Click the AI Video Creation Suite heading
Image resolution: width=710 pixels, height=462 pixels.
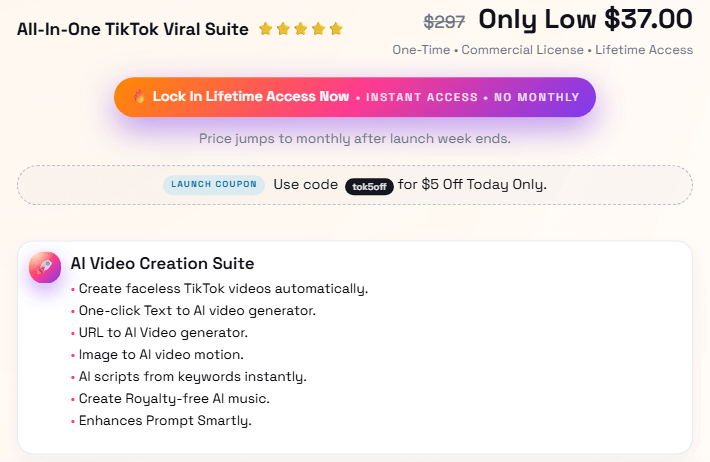pos(162,264)
